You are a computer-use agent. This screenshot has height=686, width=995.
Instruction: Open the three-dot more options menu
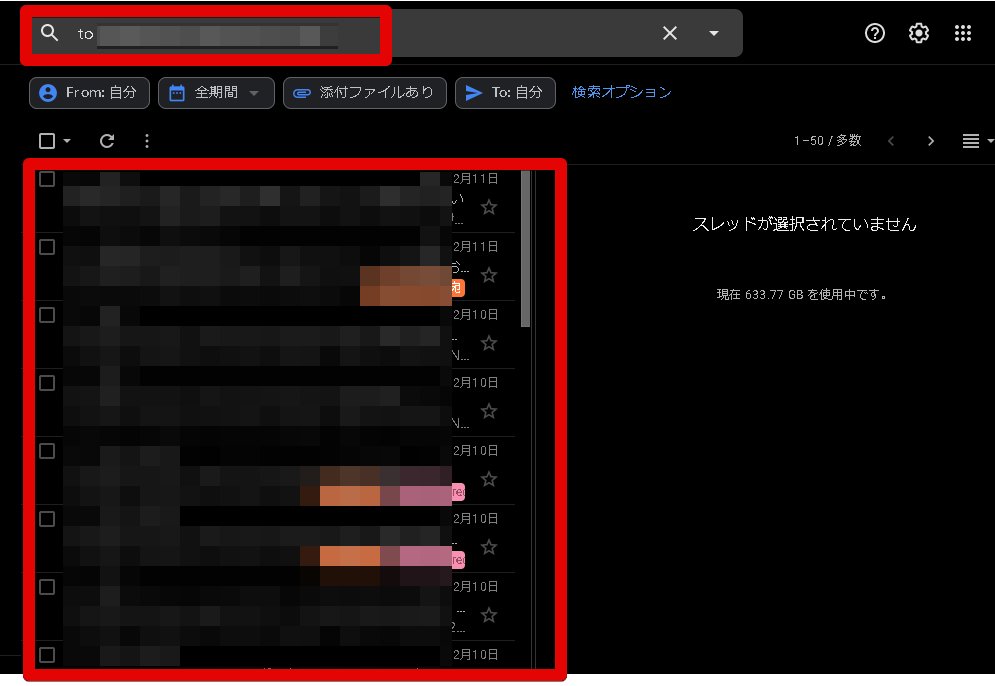[x=147, y=141]
